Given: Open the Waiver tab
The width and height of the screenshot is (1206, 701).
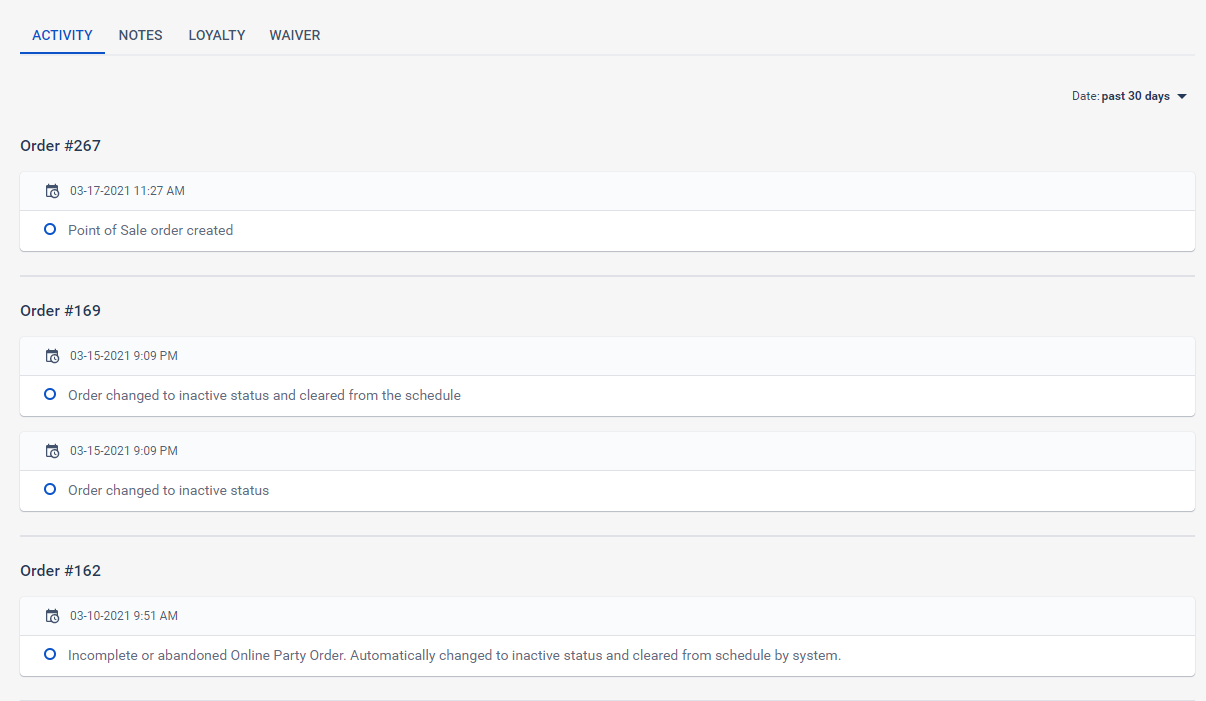Looking at the screenshot, I should tap(295, 35).
